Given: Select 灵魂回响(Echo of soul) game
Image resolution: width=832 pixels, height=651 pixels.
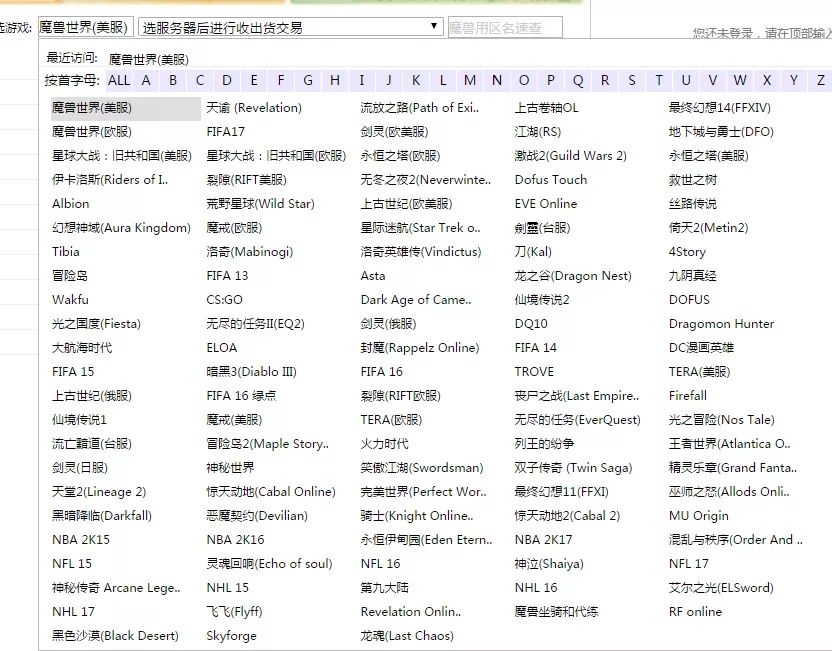Looking at the screenshot, I should [x=269, y=563].
